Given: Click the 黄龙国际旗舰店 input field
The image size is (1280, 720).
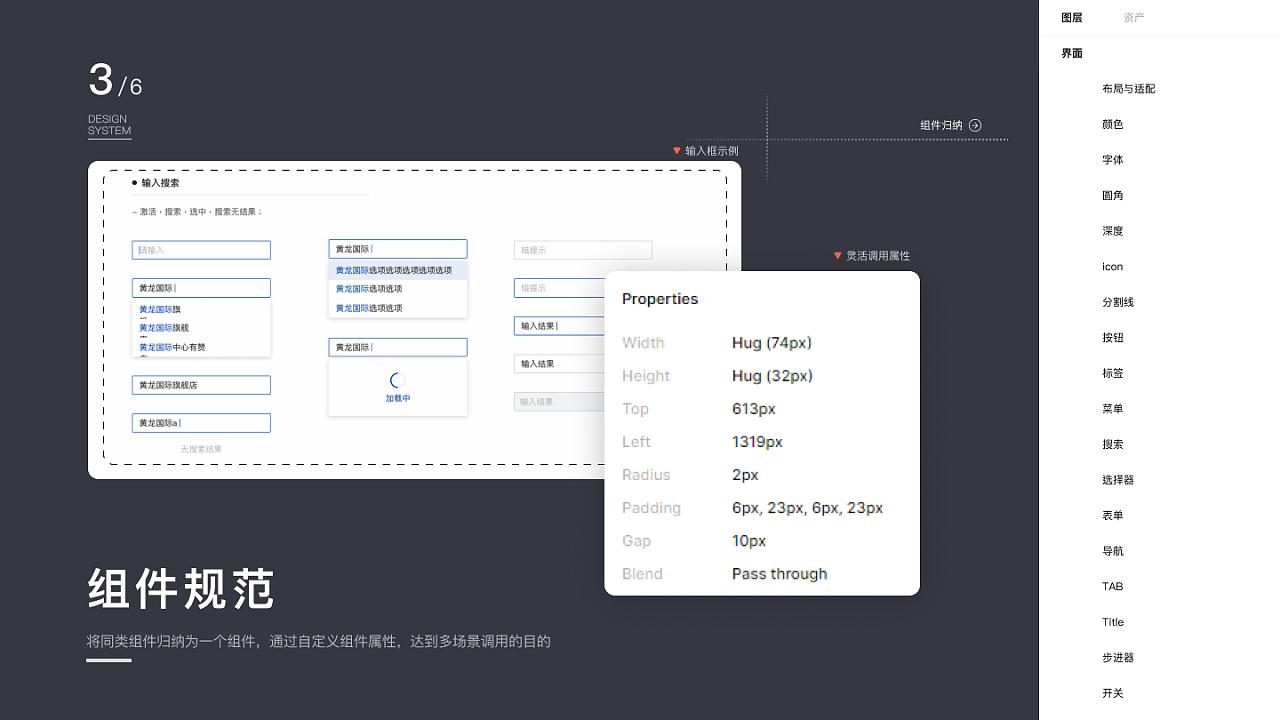Looking at the screenshot, I should [201, 385].
